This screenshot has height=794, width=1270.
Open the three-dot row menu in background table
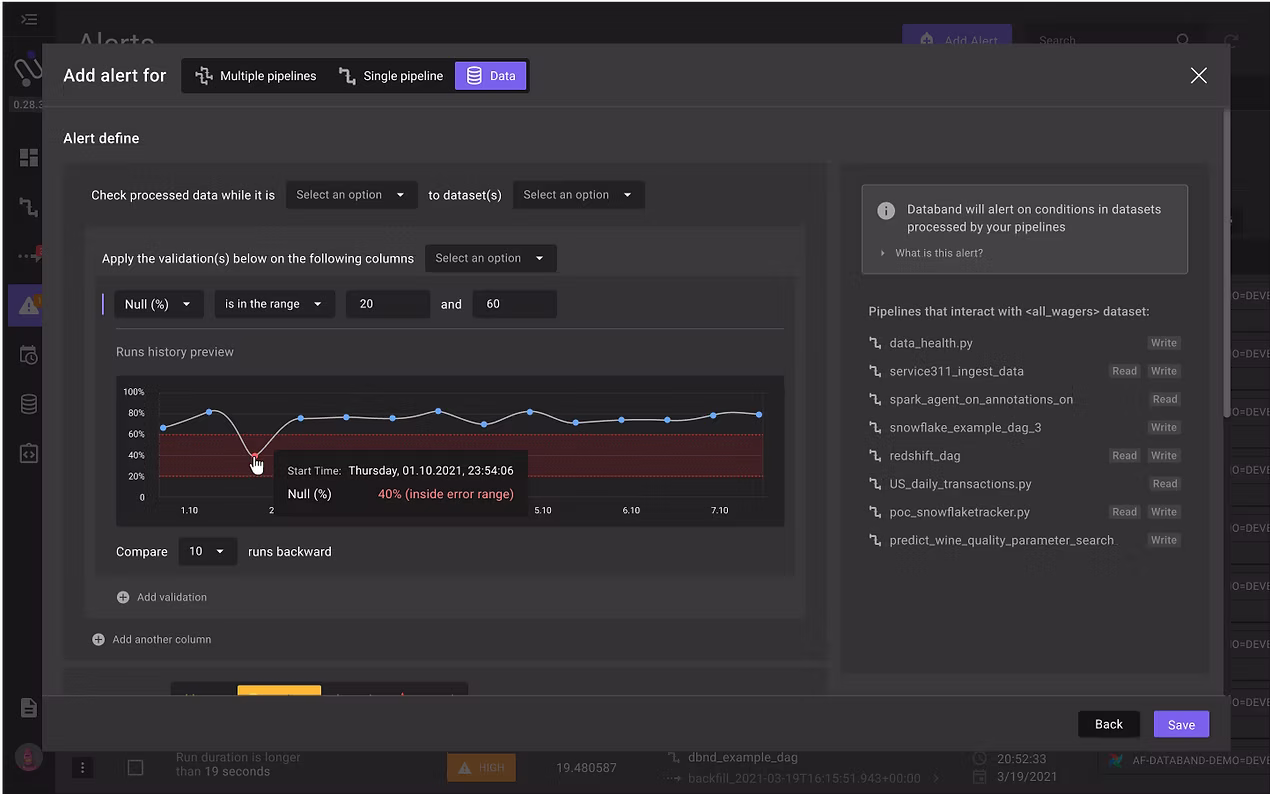83,767
